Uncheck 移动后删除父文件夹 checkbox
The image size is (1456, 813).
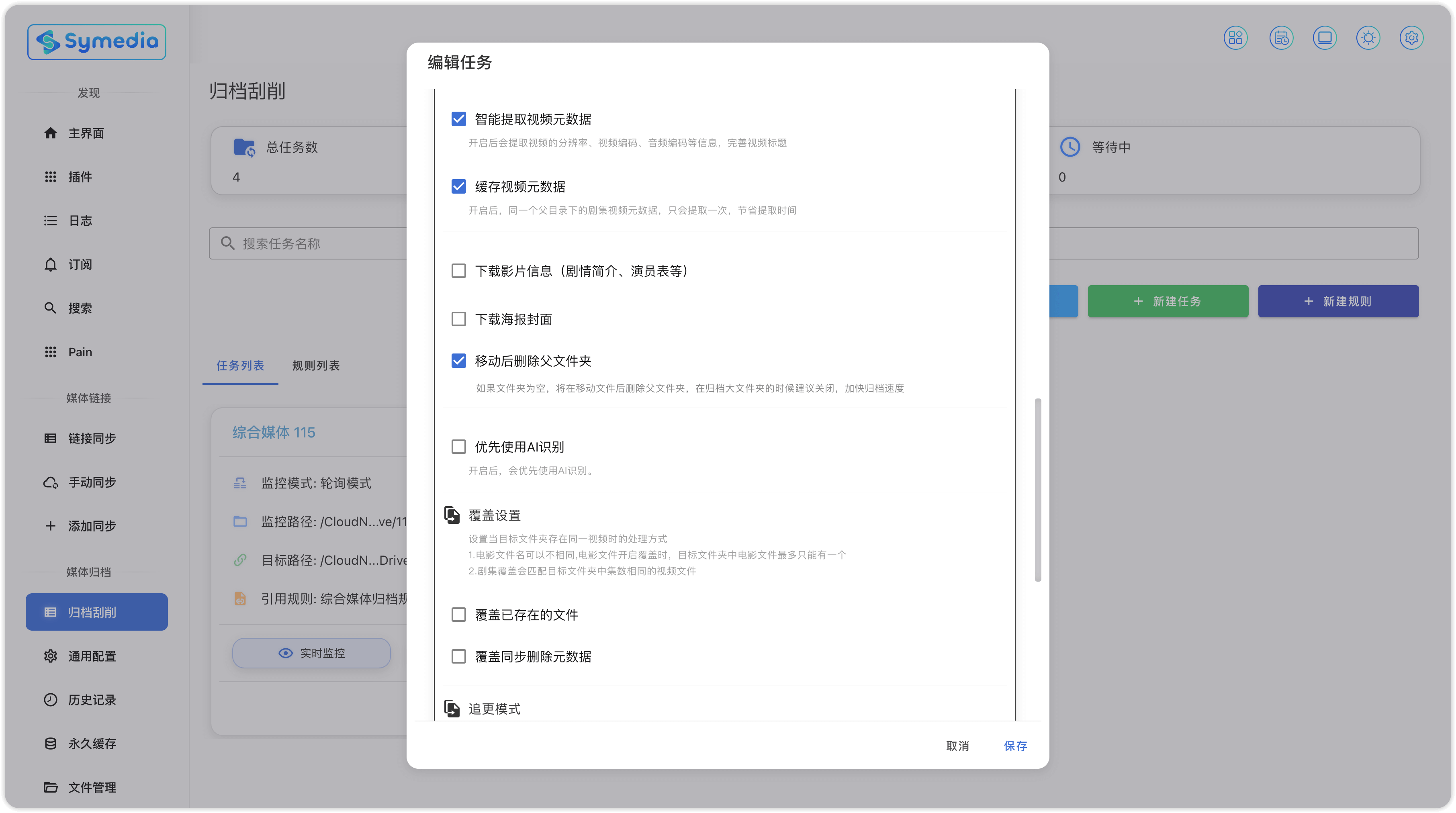458,361
